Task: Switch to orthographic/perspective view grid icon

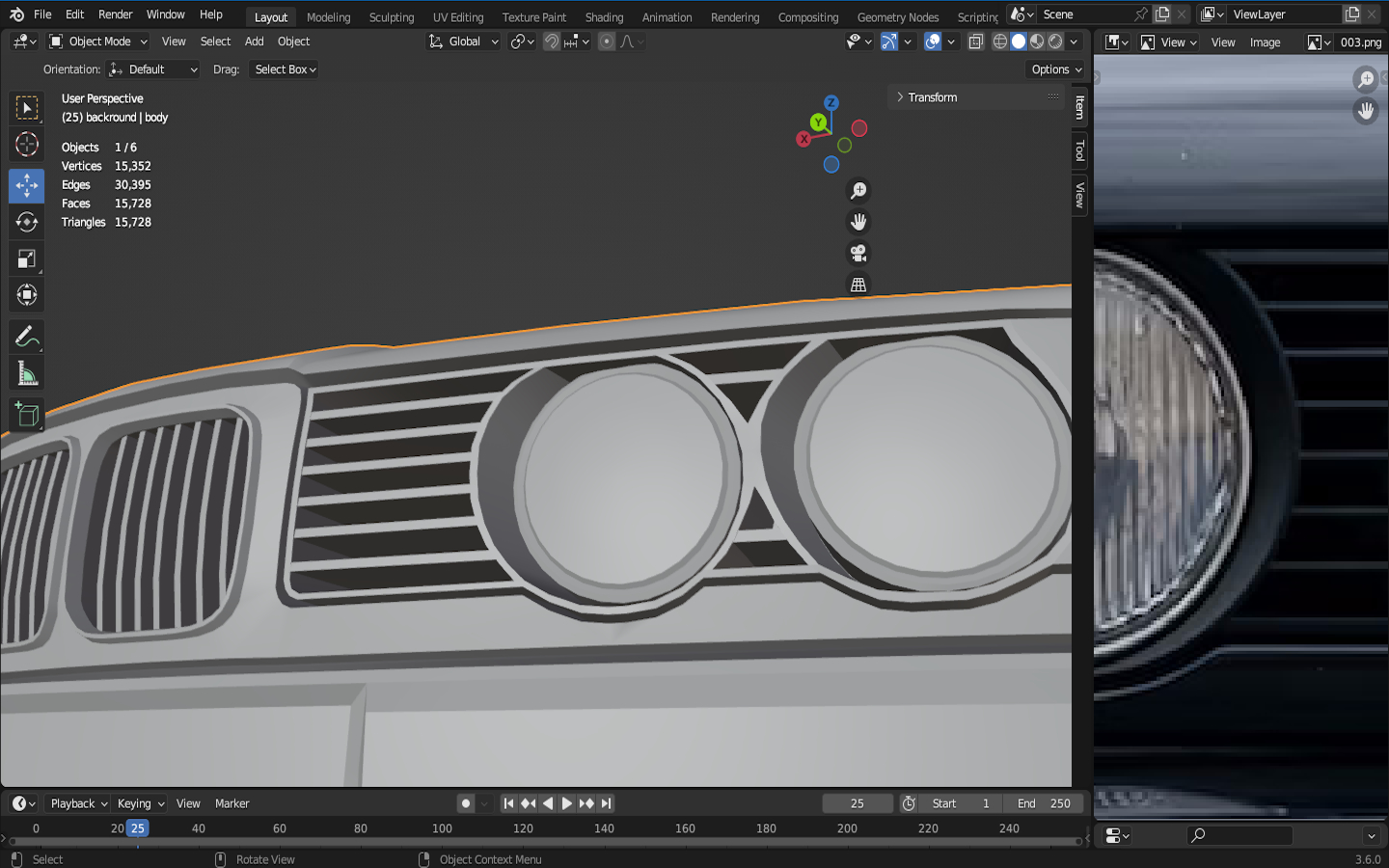Action: coord(858,285)
